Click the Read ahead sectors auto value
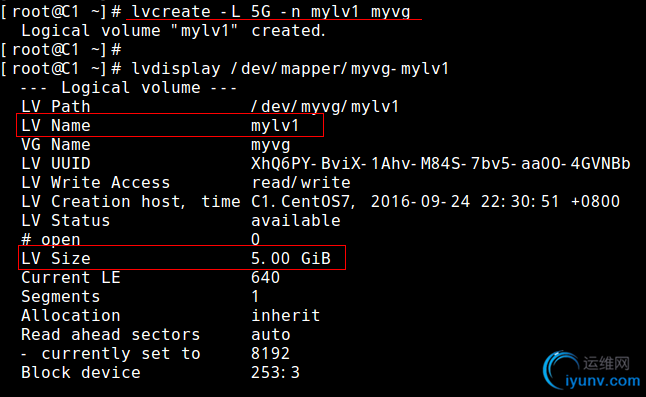This screenshot has height=397, width=646. (271, 335)
